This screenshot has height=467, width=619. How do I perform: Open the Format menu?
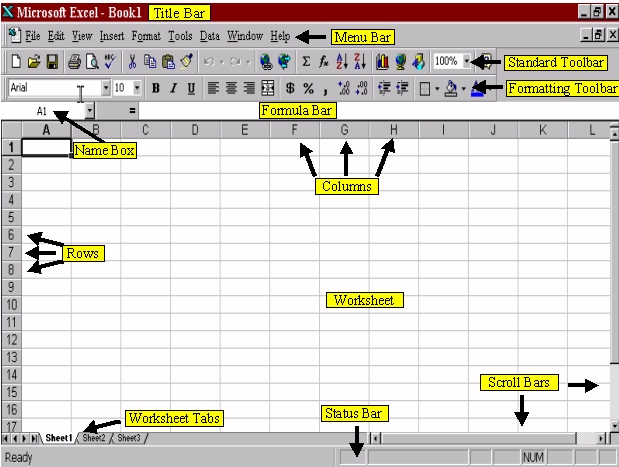145,36
